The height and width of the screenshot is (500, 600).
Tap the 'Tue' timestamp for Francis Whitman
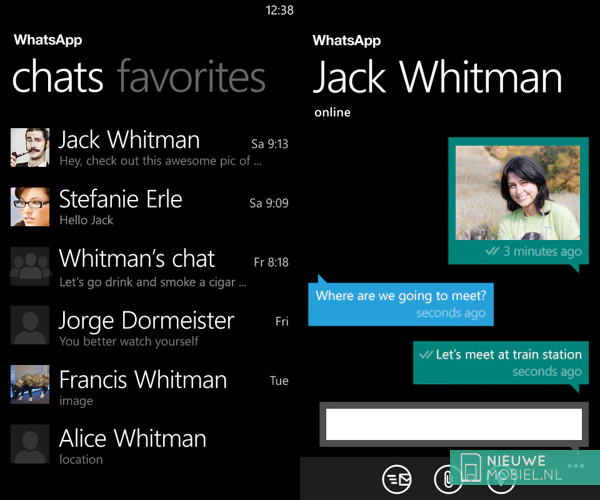pyautogui.click(x=279, y=381)
